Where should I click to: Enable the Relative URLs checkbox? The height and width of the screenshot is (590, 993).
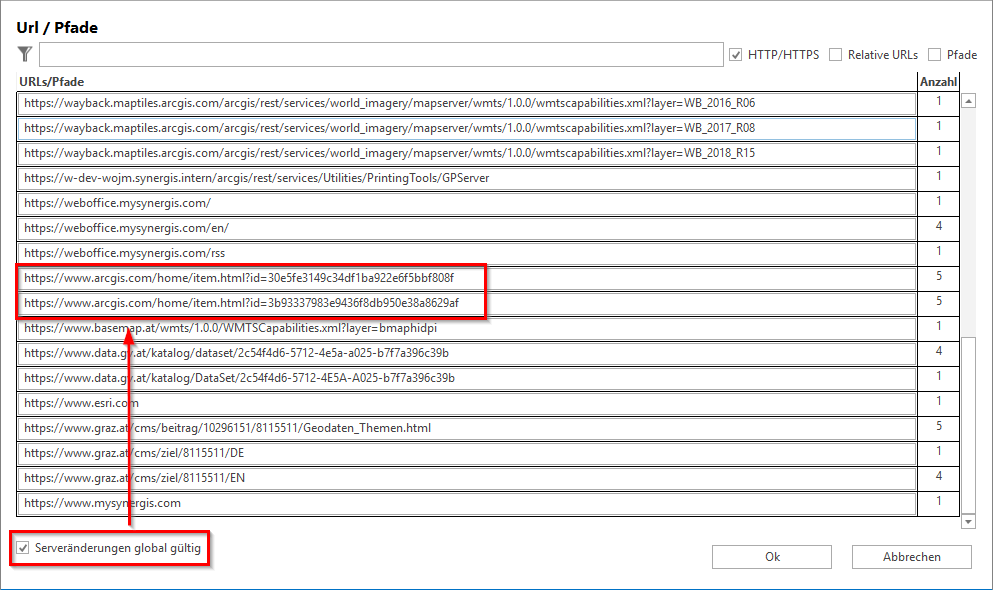point(835,55)
